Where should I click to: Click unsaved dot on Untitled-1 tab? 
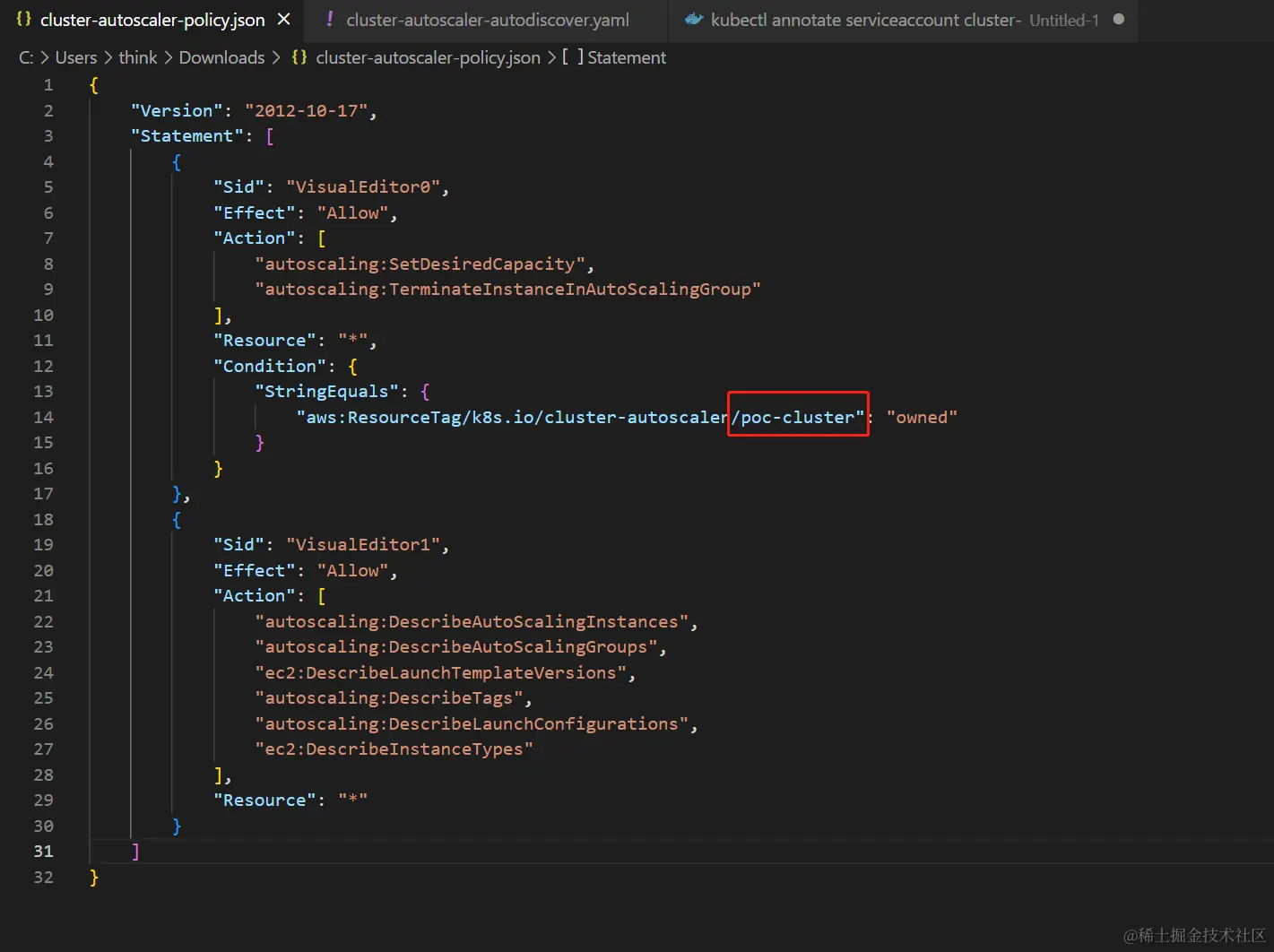[1119, 19]
